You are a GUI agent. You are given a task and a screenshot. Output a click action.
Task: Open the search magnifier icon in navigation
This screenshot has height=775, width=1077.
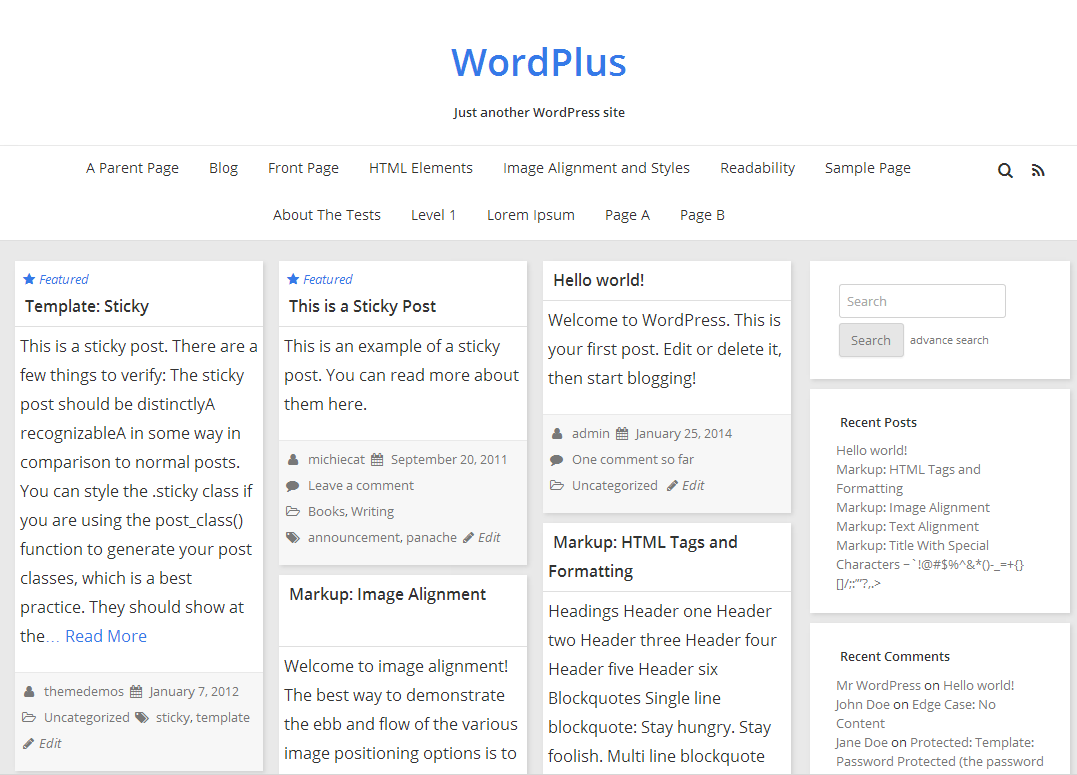pyautogui.click(x=1005, y=170)
